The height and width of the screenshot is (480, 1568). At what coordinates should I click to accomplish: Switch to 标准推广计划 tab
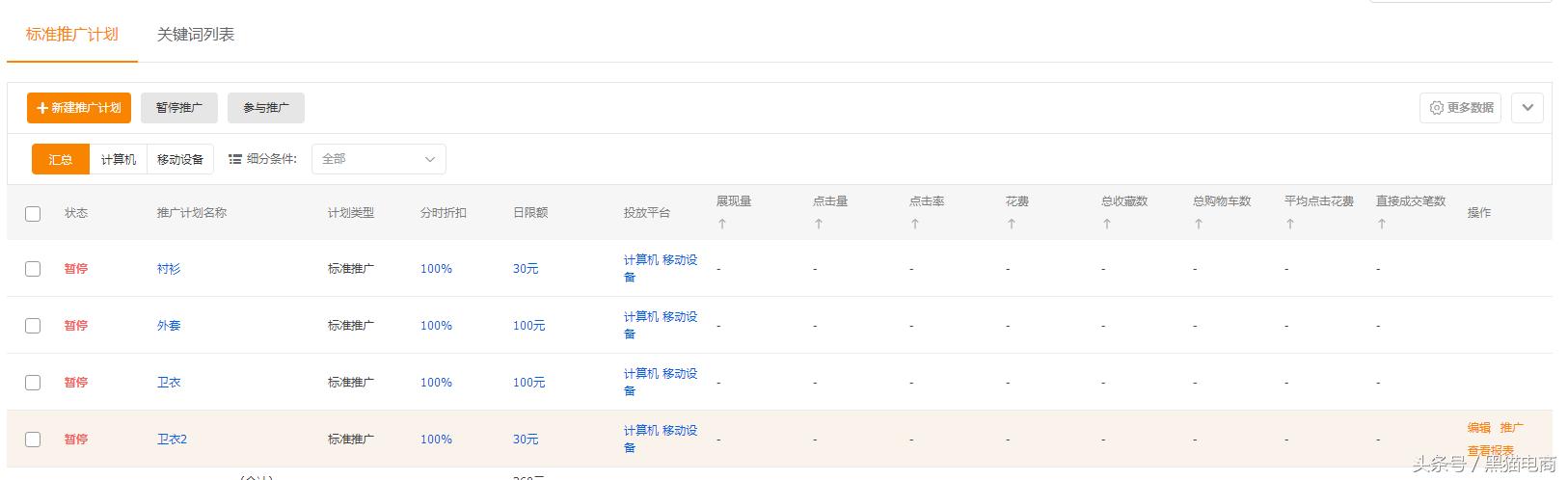point(72,35)
